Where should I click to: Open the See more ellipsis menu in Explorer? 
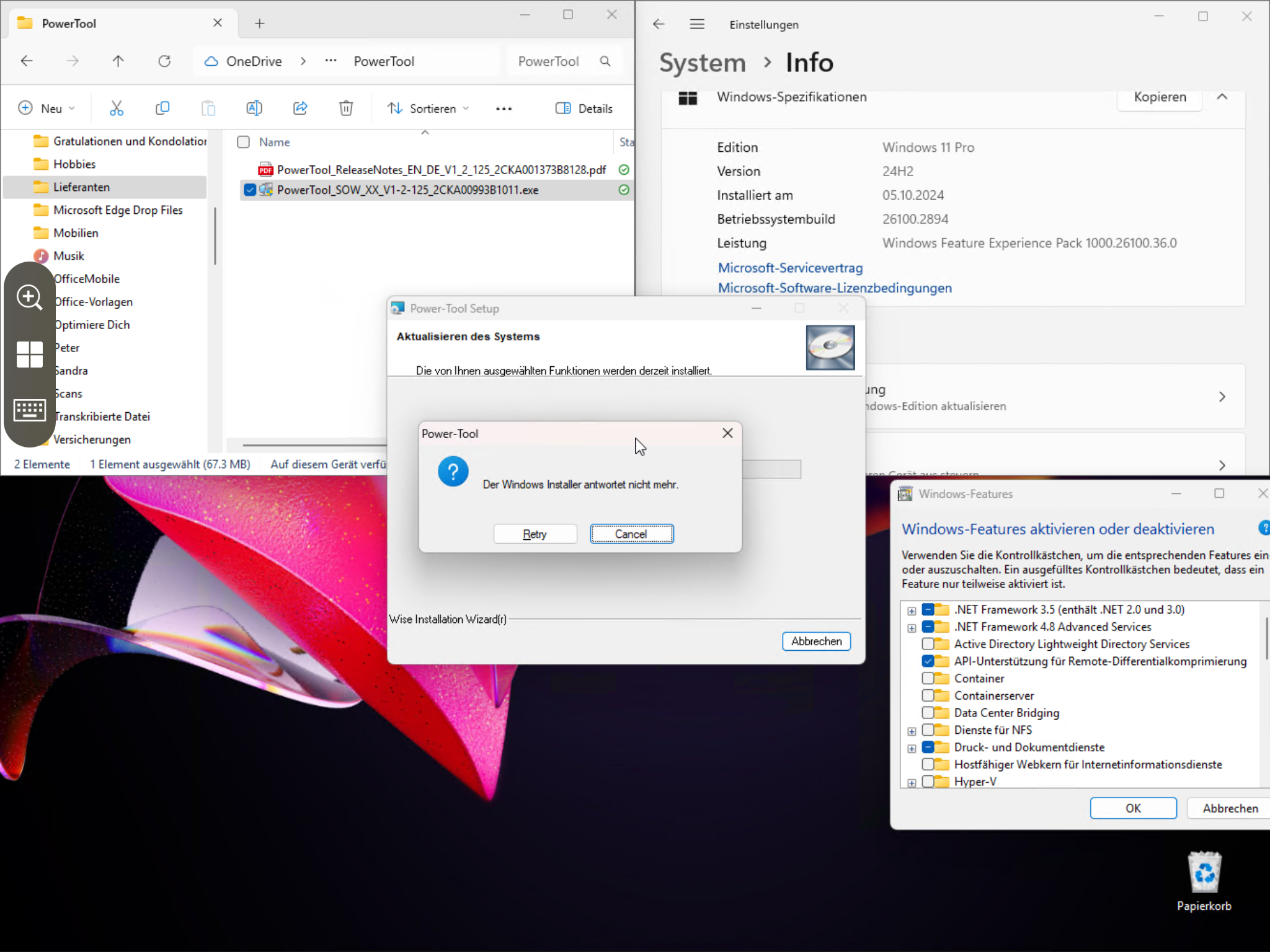pos(504,108)
